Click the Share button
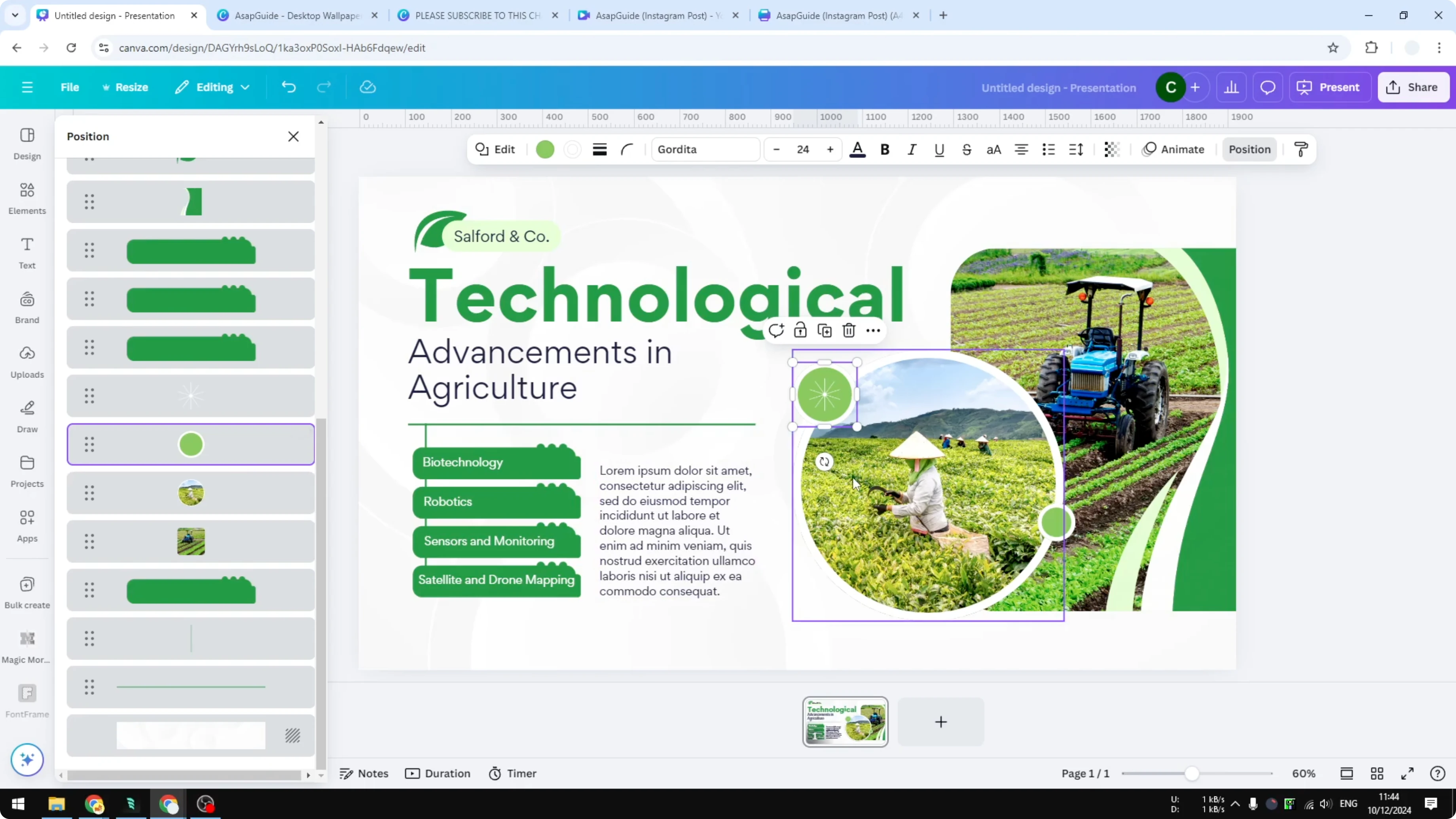The width and height of the screenshot is (1456, 819). 1414,87
